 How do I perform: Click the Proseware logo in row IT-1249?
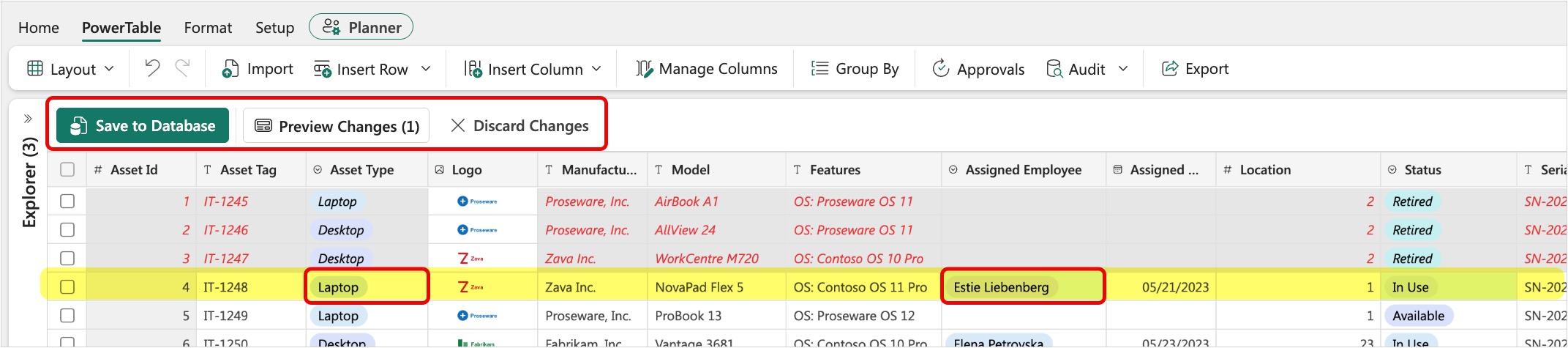tap(477, 316)
